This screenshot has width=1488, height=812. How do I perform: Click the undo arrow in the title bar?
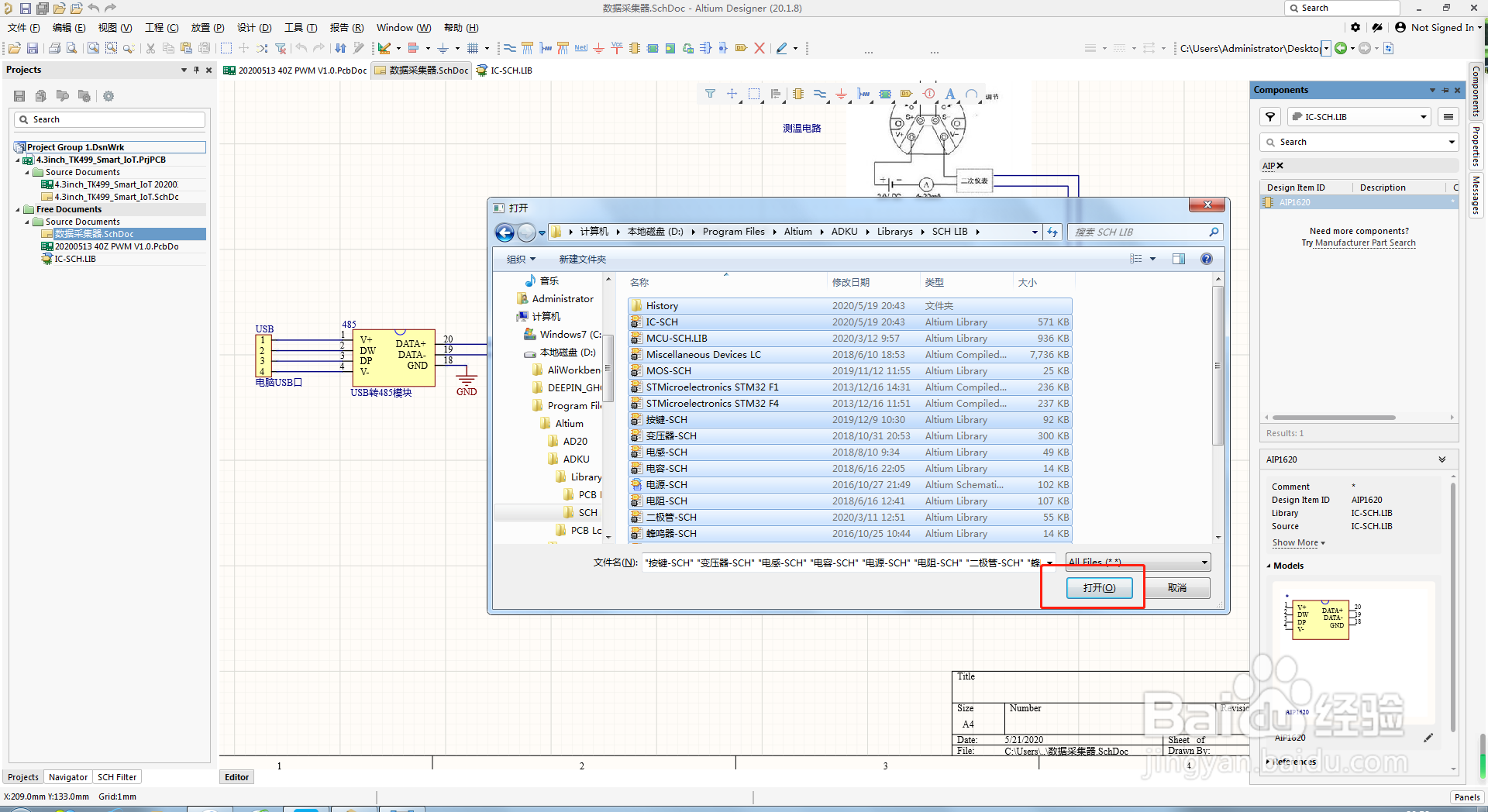[x=94, y=8]
